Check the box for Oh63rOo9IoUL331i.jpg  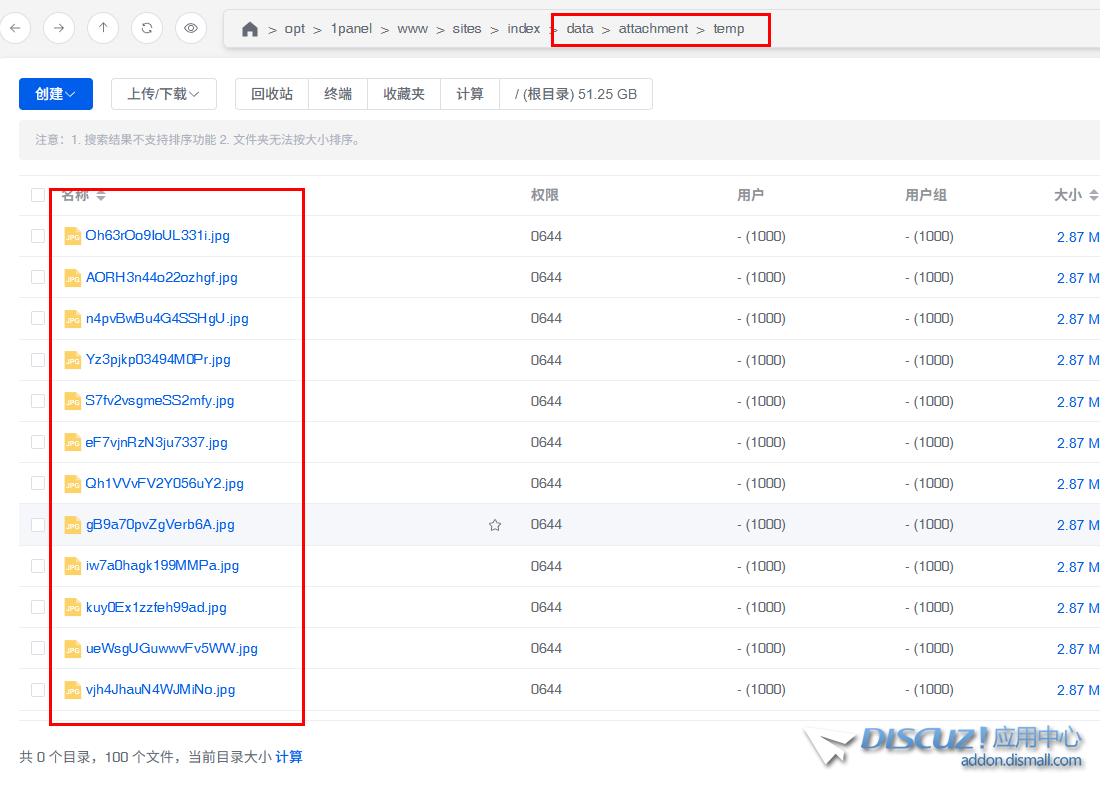(x=38, y=236)
